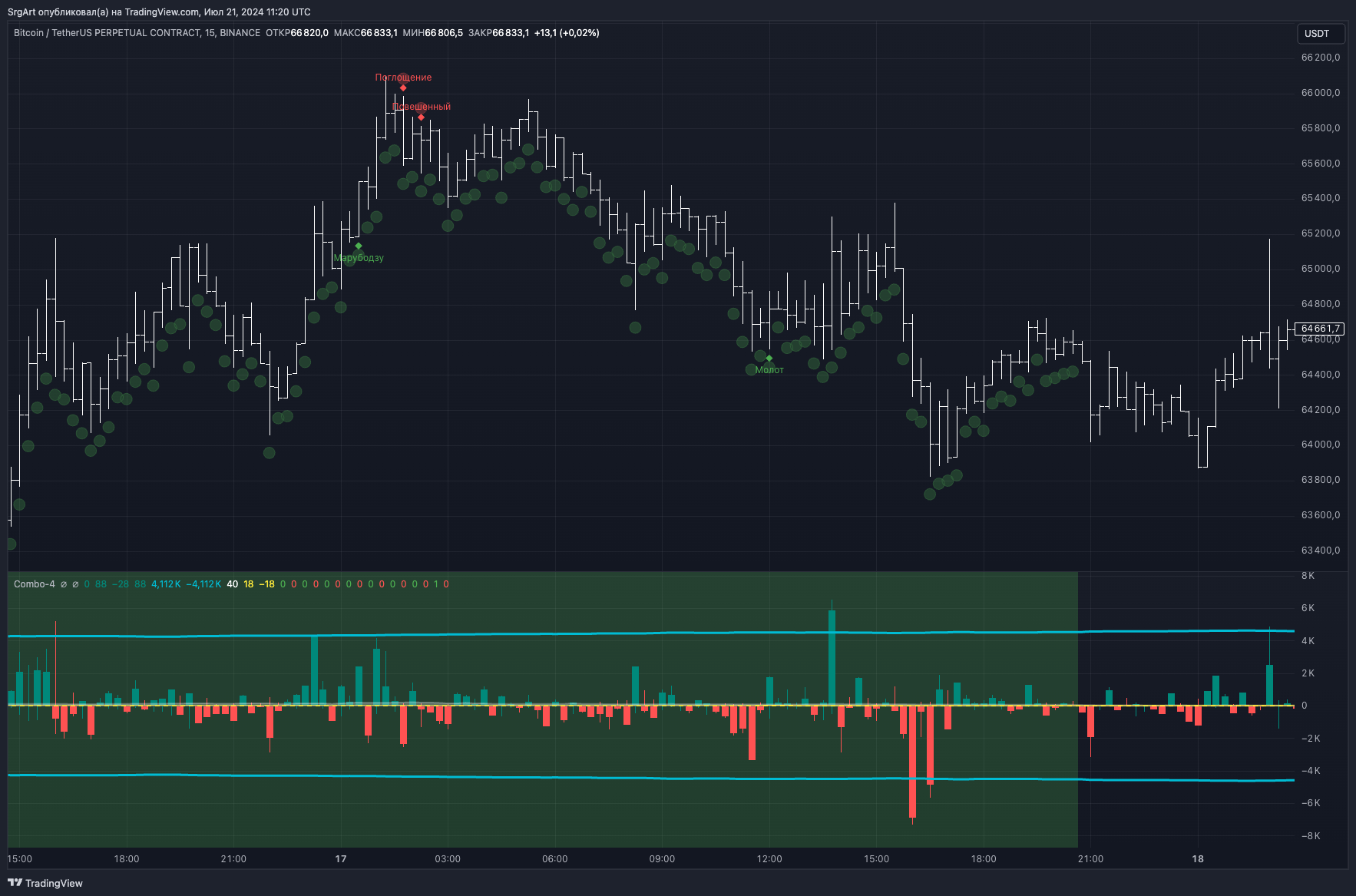Click the 65 600,0 price axis label
The height and width of the screenshot is (896, 1356).
click(1321, 164)
